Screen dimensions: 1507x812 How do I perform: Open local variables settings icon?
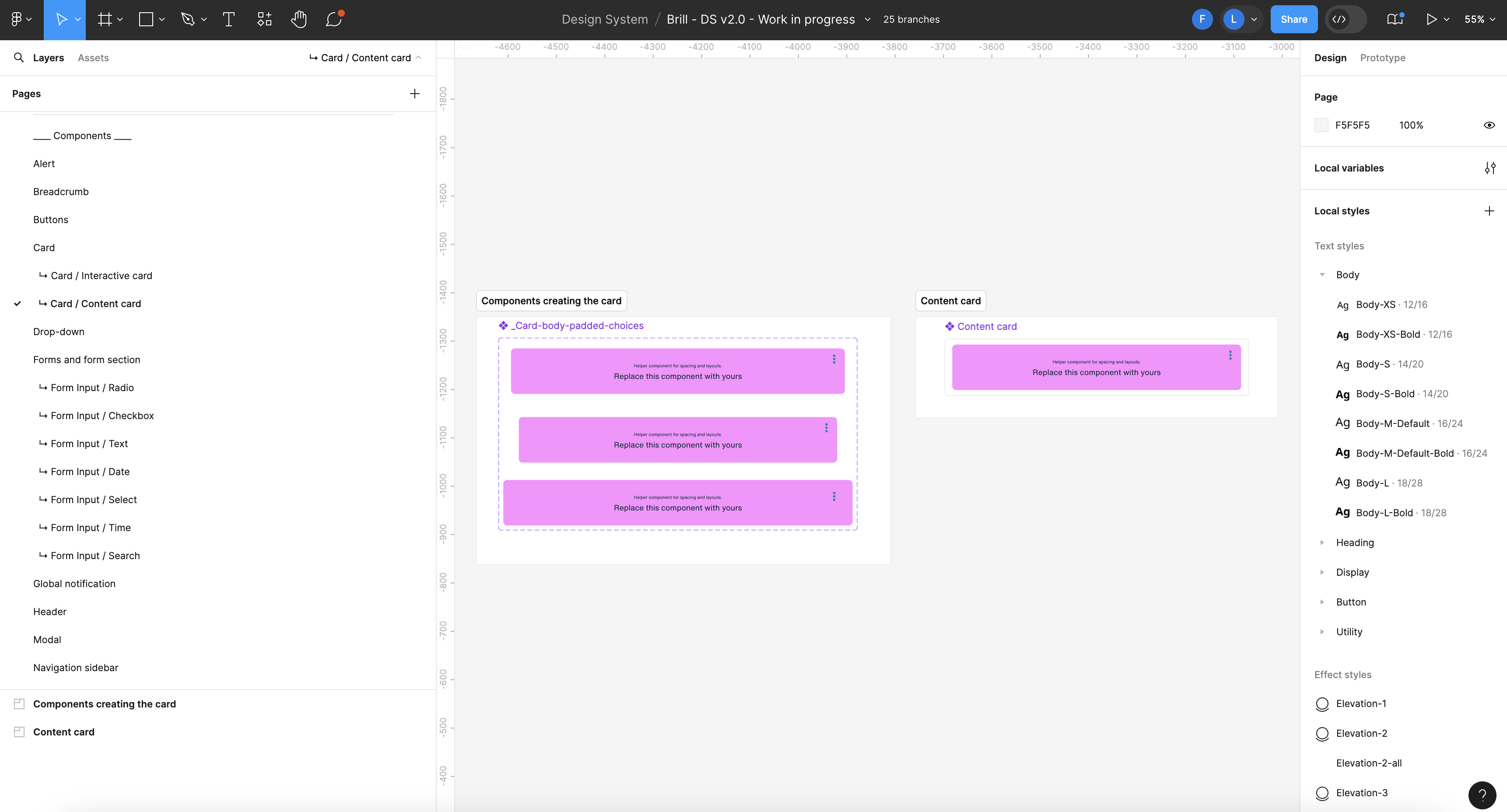tap(1490, 168)
